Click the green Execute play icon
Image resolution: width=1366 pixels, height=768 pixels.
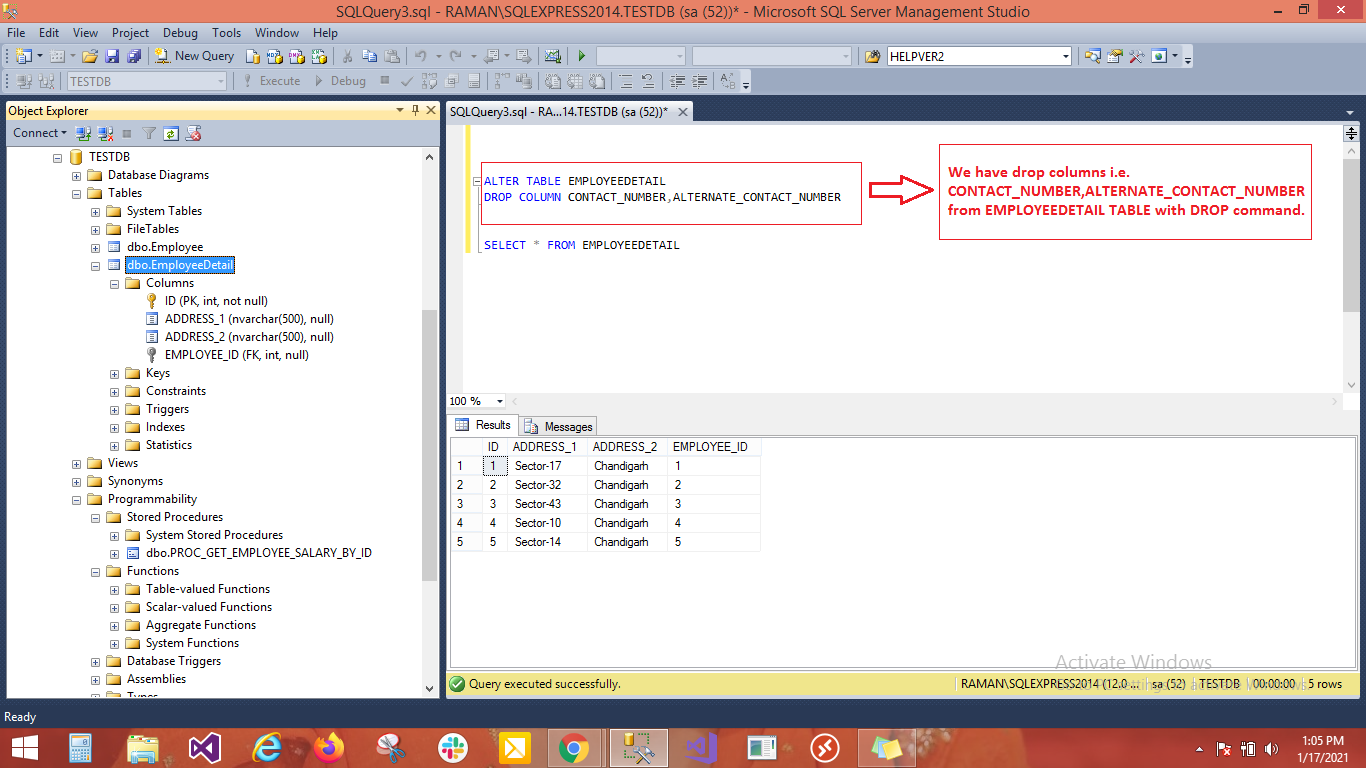581,56
